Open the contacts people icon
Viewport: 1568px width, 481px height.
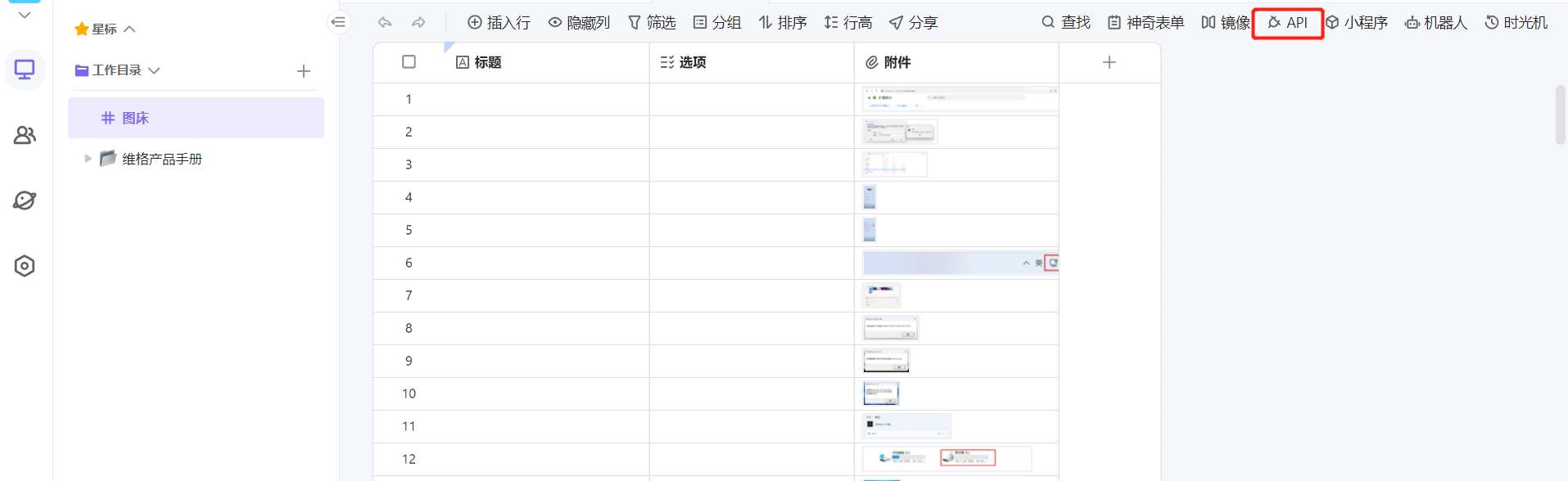pos(25,135)
